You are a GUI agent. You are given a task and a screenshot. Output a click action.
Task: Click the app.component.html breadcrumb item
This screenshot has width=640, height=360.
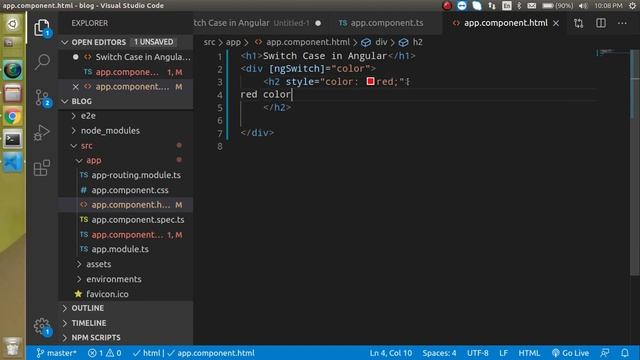[302, 42]
